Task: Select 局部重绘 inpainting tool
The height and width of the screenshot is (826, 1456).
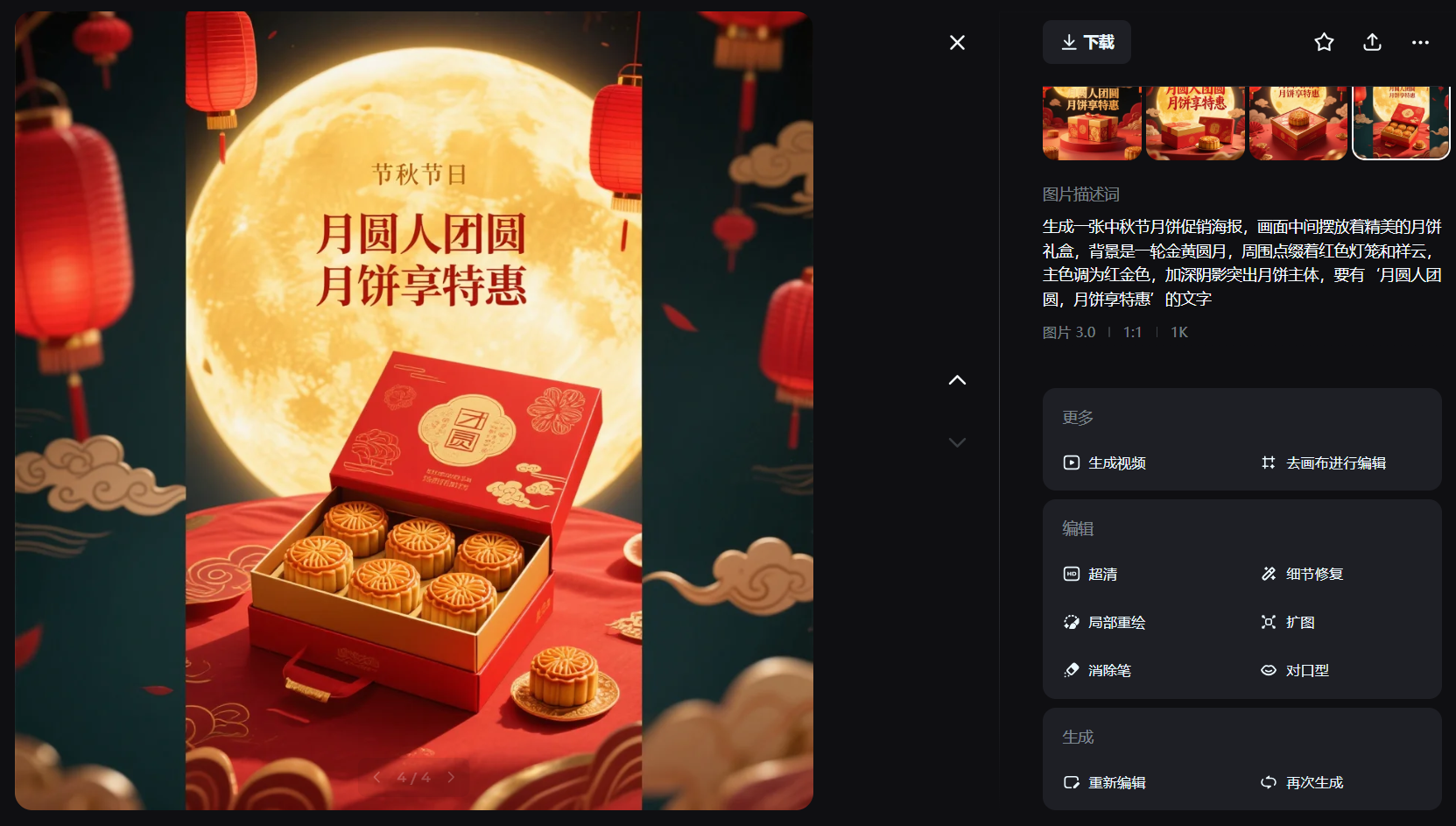Action: point(1104,622)
